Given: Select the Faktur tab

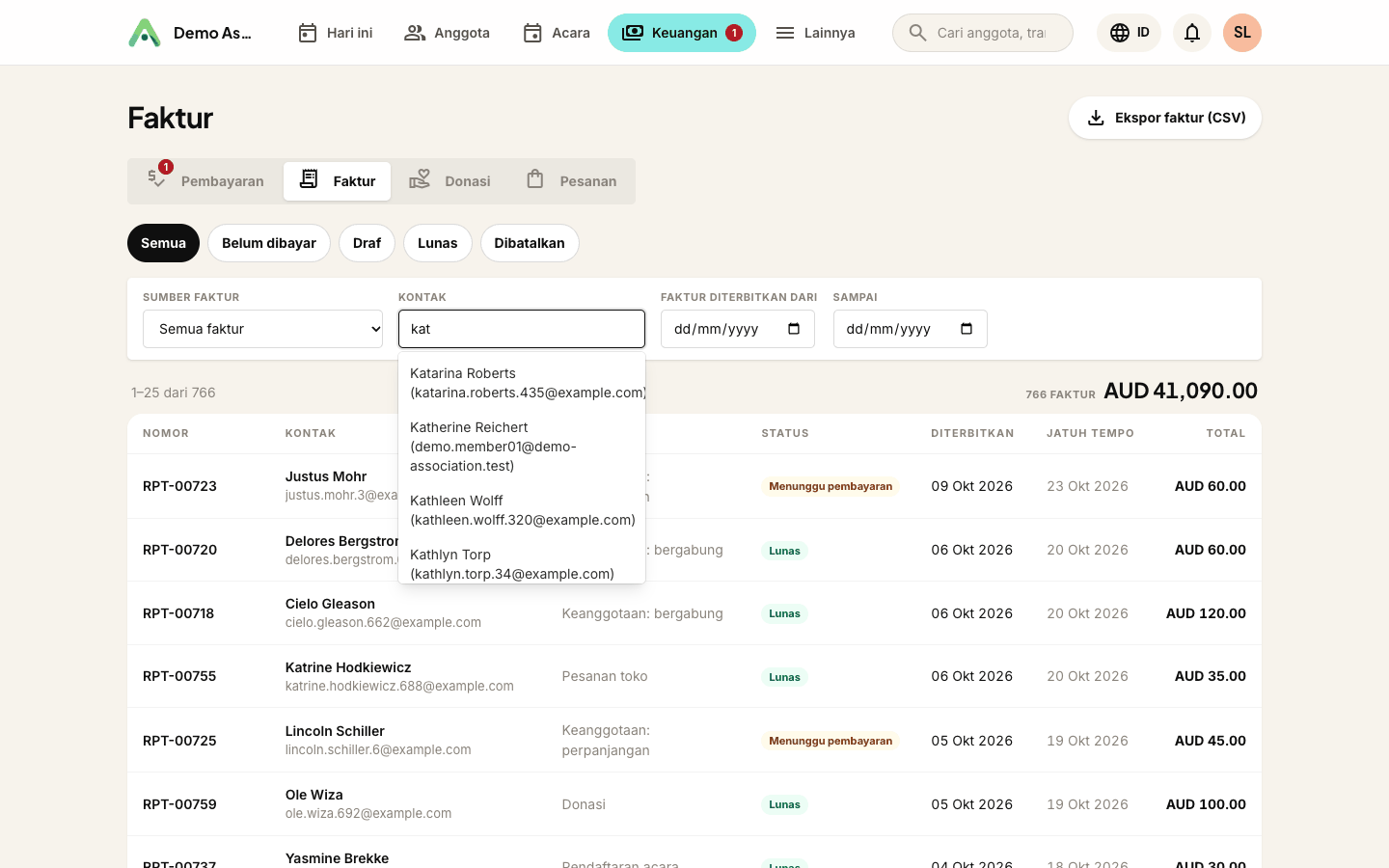Looking at the screenshot, I should [338, 181].
